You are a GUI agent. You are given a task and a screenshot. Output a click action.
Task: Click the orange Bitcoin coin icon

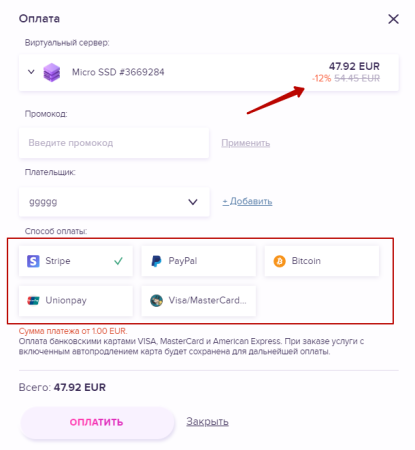279,261
